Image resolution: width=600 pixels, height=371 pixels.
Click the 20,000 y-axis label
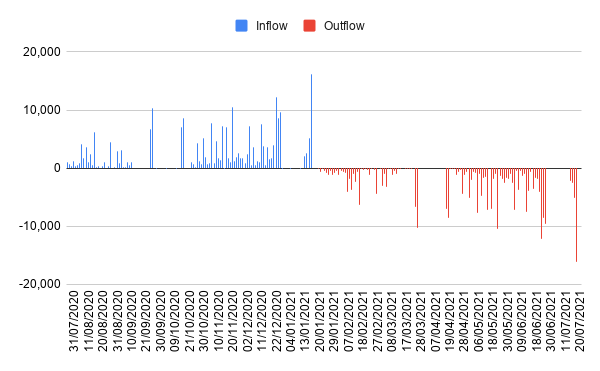coord(42,52)
